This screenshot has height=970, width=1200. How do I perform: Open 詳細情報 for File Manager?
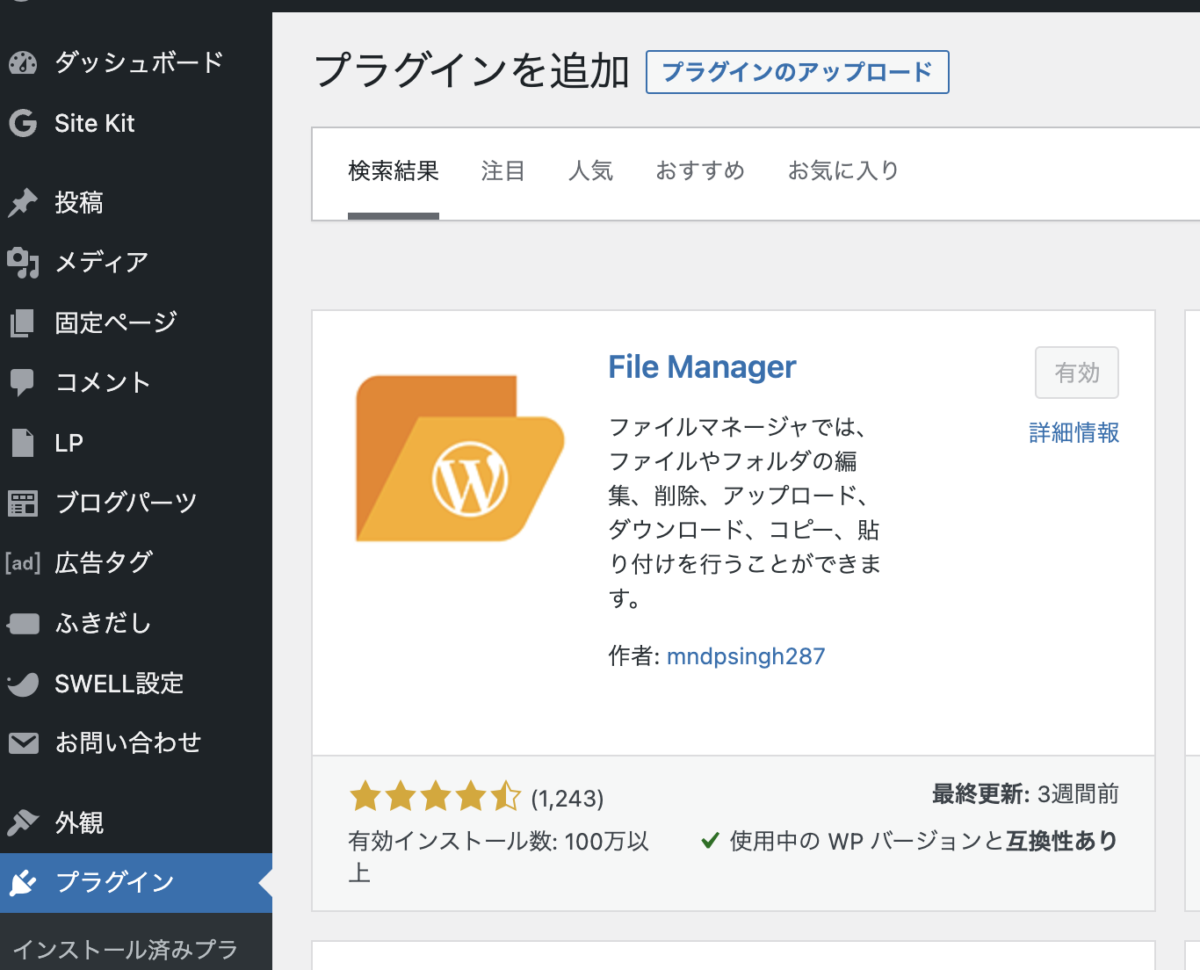(1074, 432)
